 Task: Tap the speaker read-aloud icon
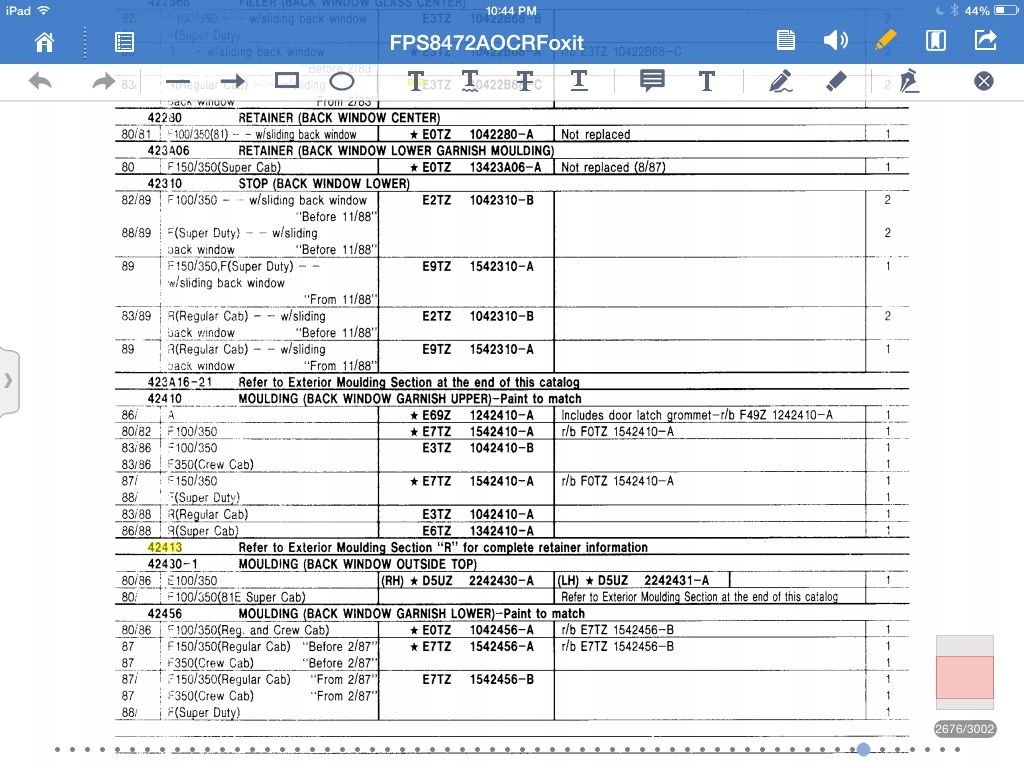835,41
